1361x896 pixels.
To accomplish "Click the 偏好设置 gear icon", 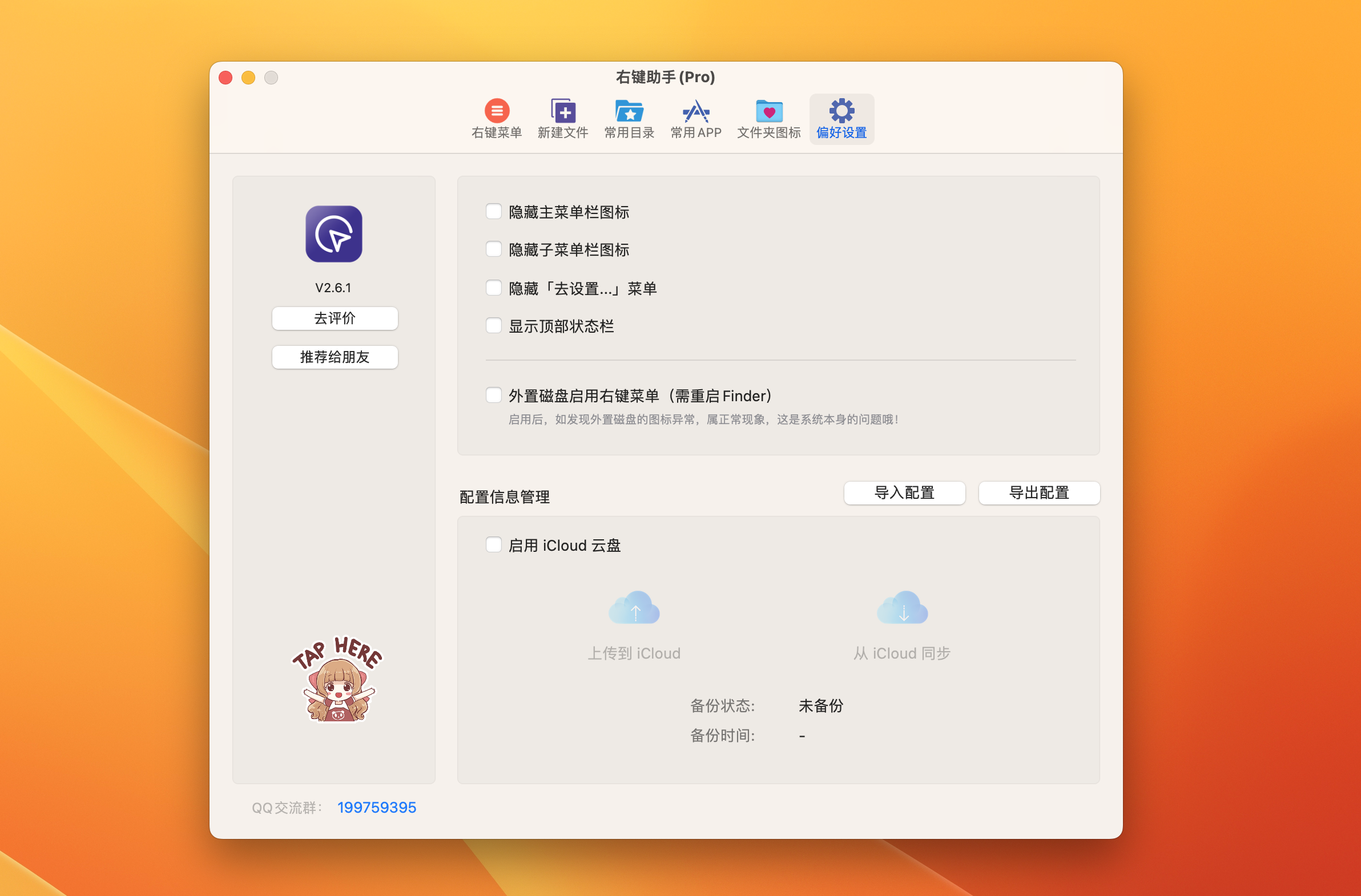I will [841, 111].
